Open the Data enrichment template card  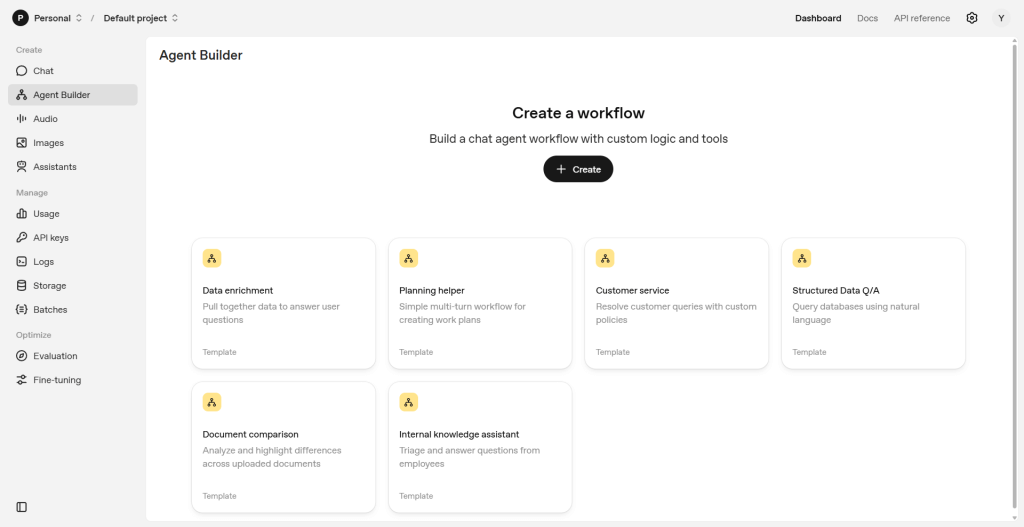click(283, 303)
